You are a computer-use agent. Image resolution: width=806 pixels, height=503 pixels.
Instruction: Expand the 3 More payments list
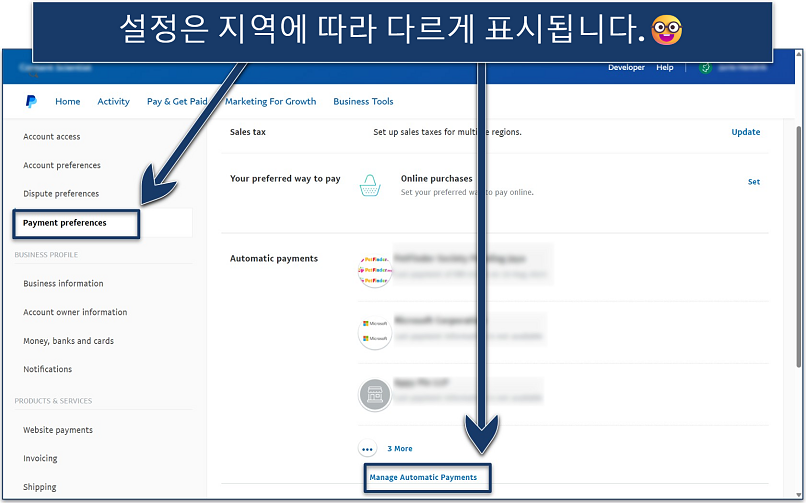400,449
